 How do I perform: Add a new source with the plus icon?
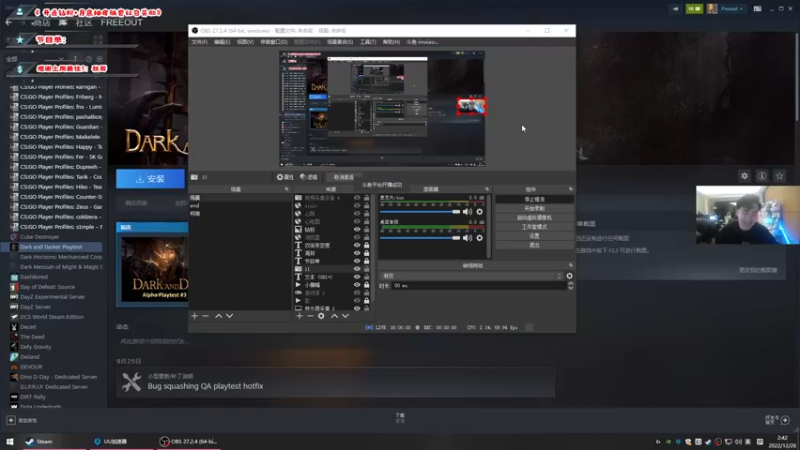click(x=299, y=316)
